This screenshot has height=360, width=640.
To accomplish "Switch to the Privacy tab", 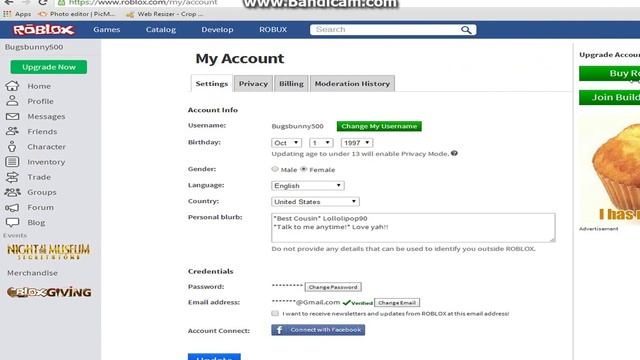I will click(x=253, y=83).
